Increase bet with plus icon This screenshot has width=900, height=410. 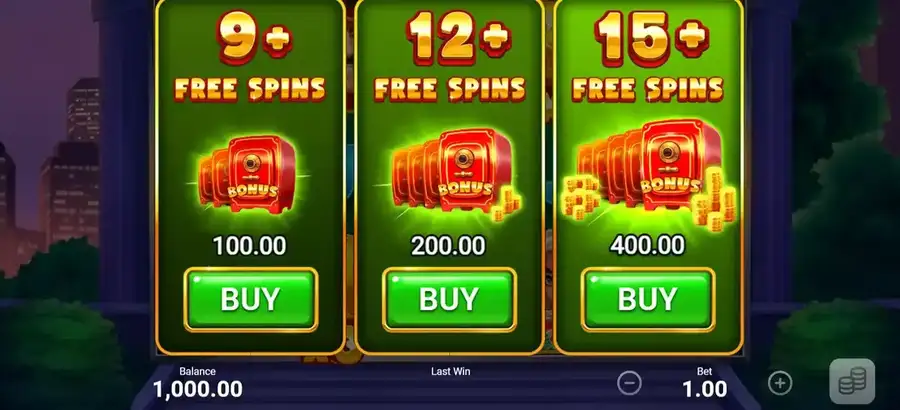click(779, 383)
